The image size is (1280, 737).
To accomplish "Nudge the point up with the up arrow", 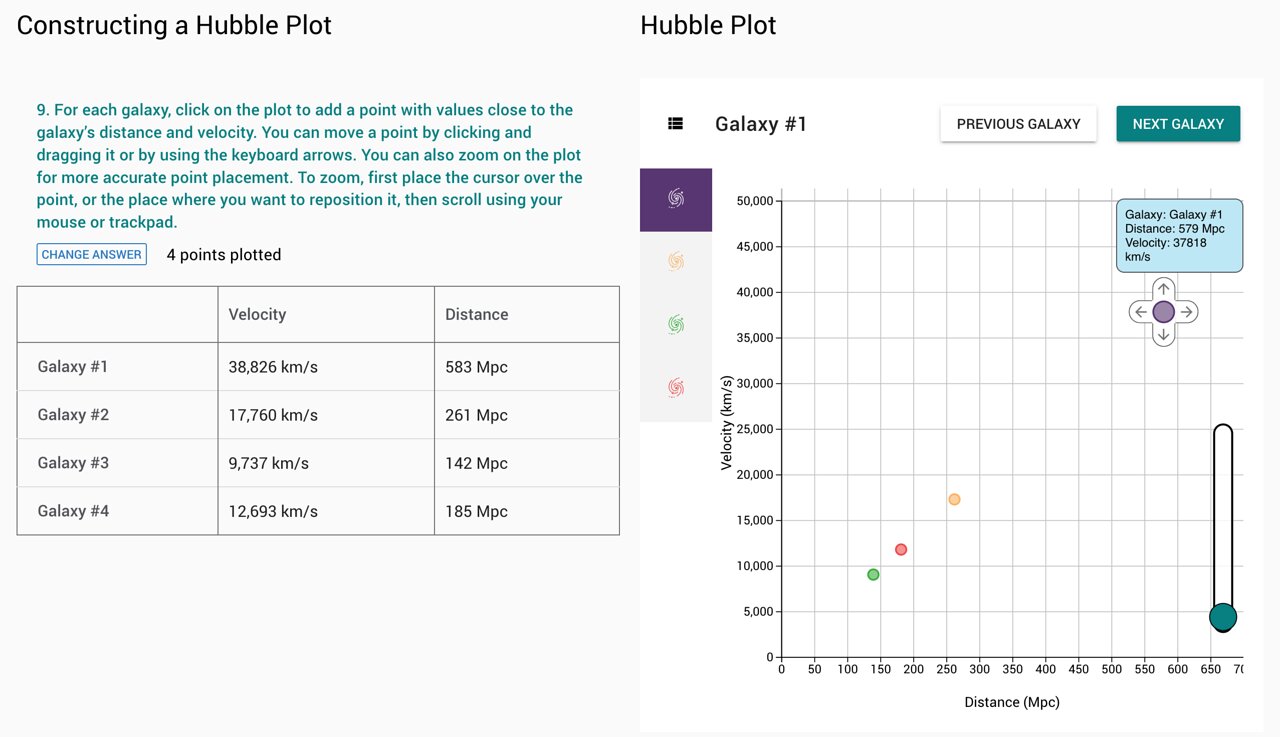I will (1163, 289).
